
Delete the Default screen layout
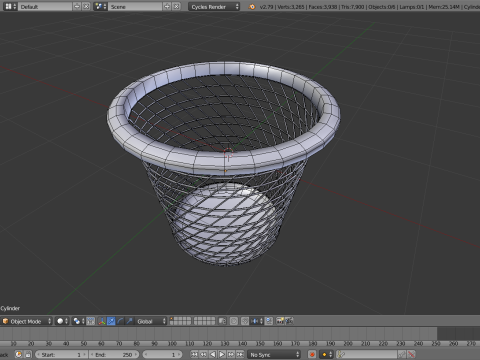click(86, 6)
